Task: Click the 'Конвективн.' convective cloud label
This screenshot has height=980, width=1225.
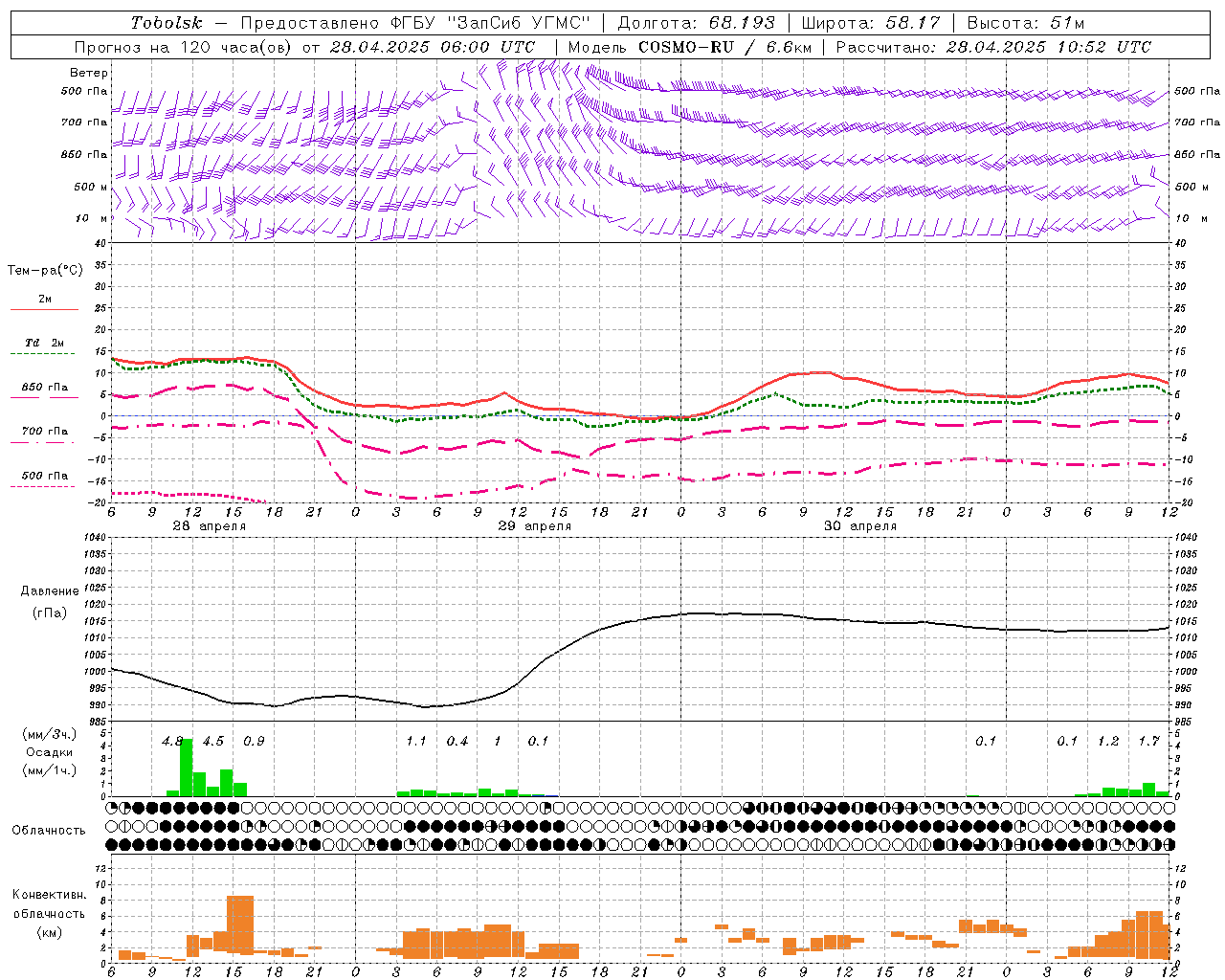Action: (x=50, y=895)
